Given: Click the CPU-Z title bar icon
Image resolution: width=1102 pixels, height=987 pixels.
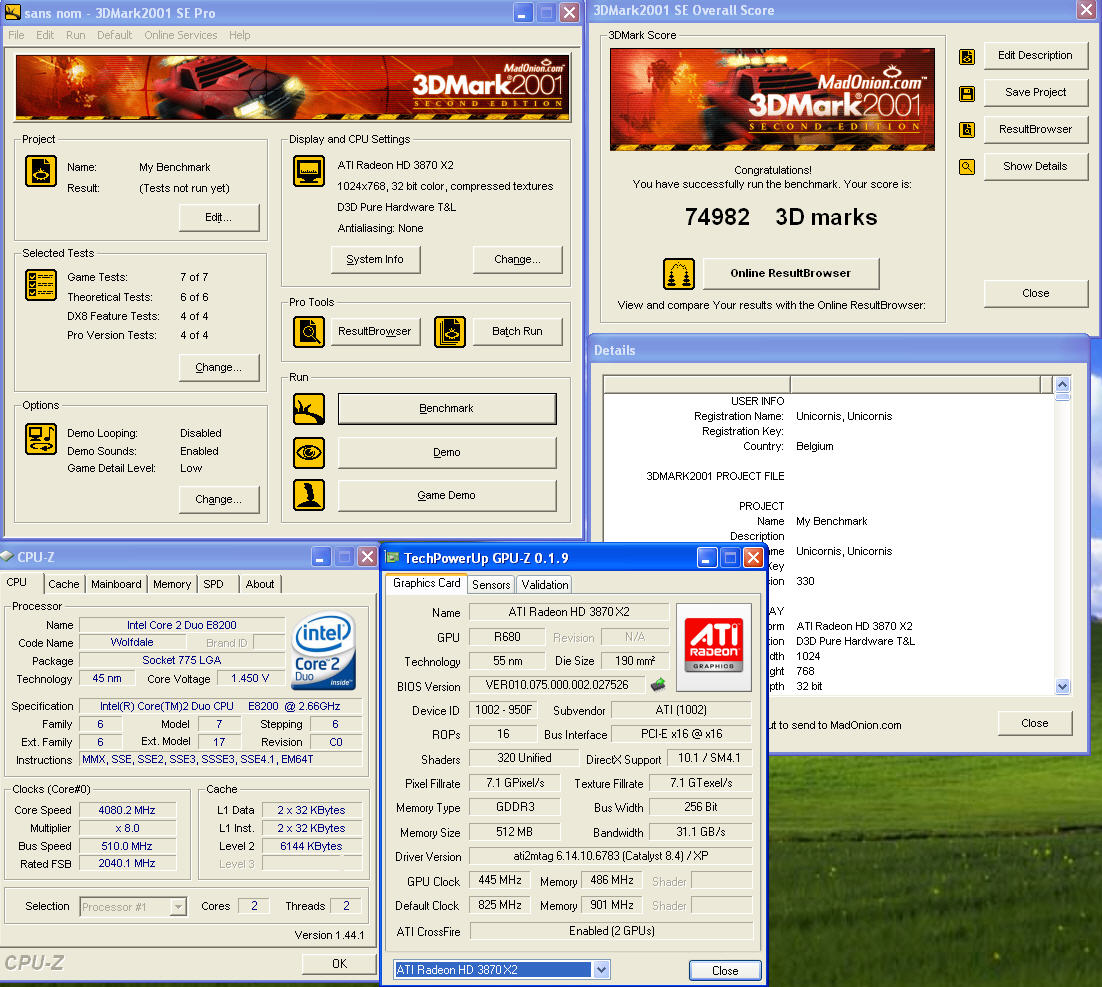Looking at the screenshot, I should (8, 556).
